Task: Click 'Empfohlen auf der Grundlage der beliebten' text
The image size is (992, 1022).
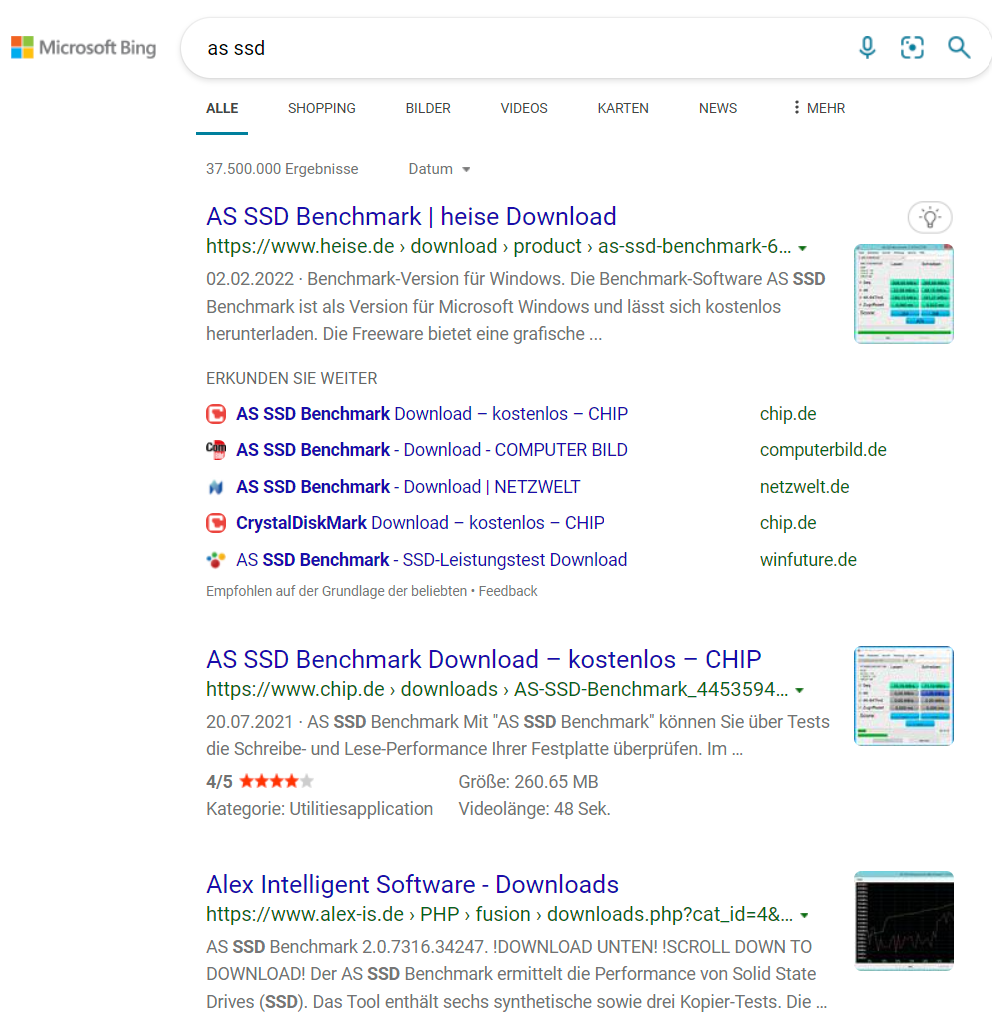Action: click(x=336, y=591)
